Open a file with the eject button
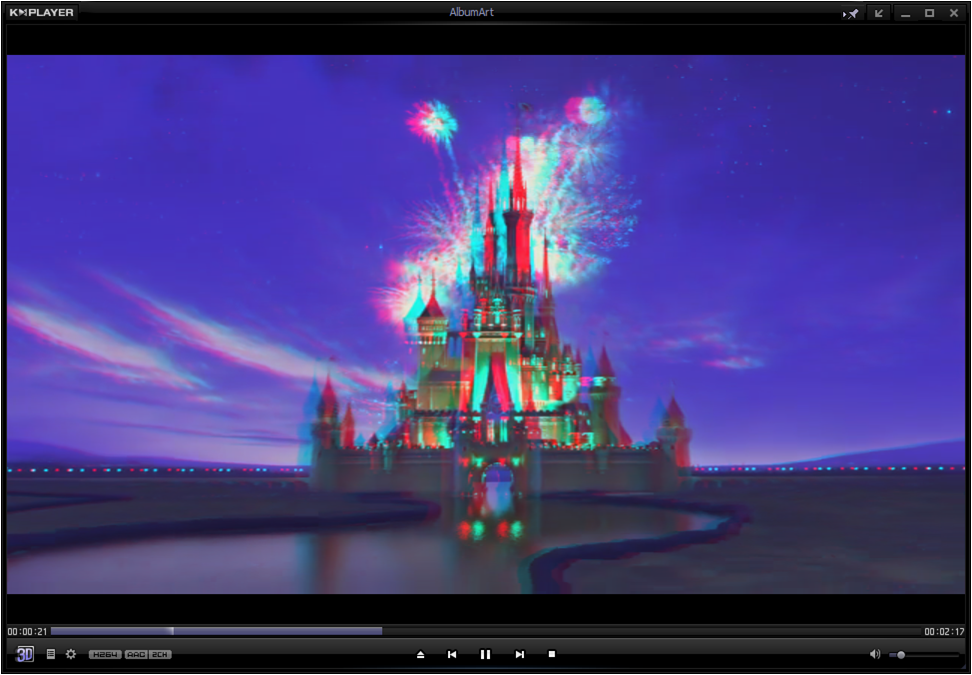This screenshot has width=972, height=675. (421, 655)
